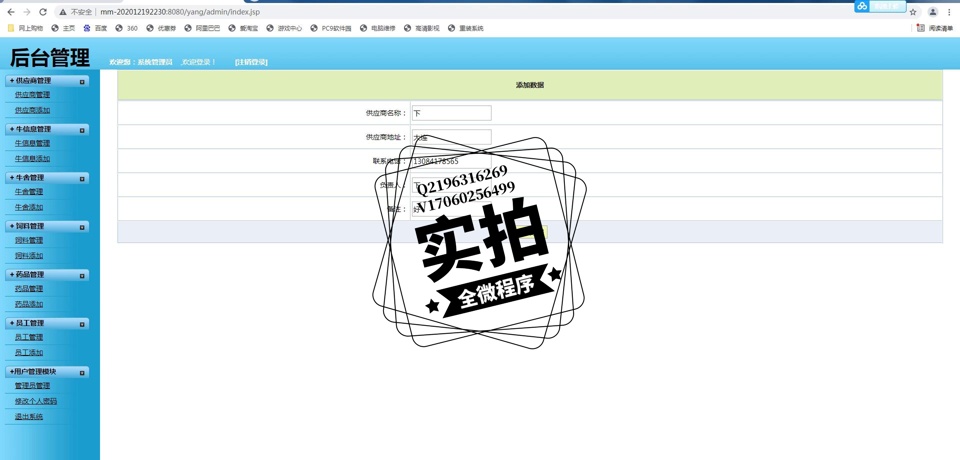Open the browser profile avatar icon
The height and width of the screenshot is (460, 960).
coord(933,12)
